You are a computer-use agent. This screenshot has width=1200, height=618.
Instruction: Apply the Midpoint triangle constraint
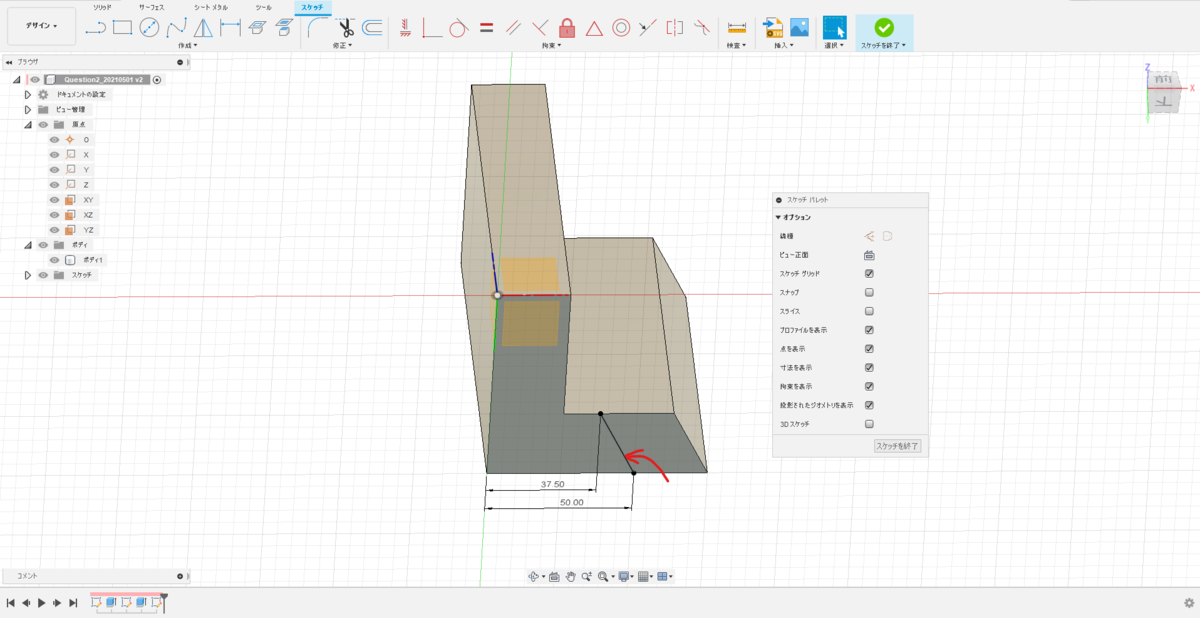click(x=594, y=27)
